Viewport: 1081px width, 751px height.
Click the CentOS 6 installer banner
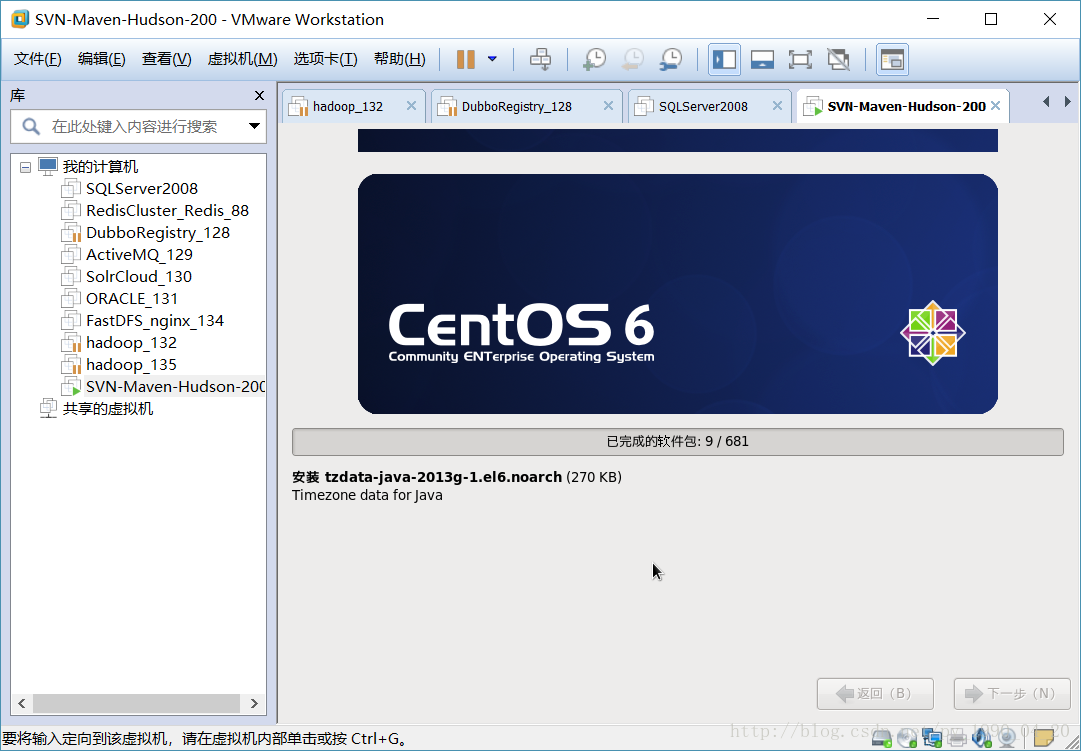pos(678,294)
